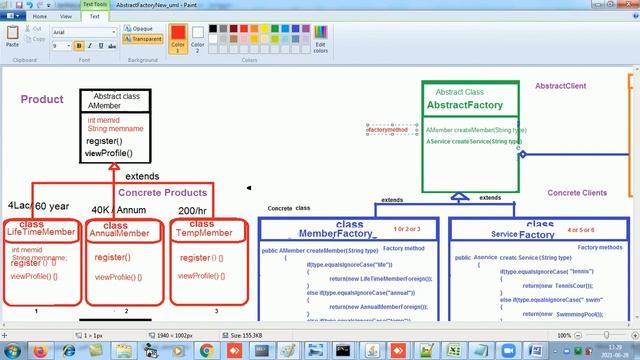Click the factorymethod text box on canvas

pyautogui.click(x=392, y=130)
